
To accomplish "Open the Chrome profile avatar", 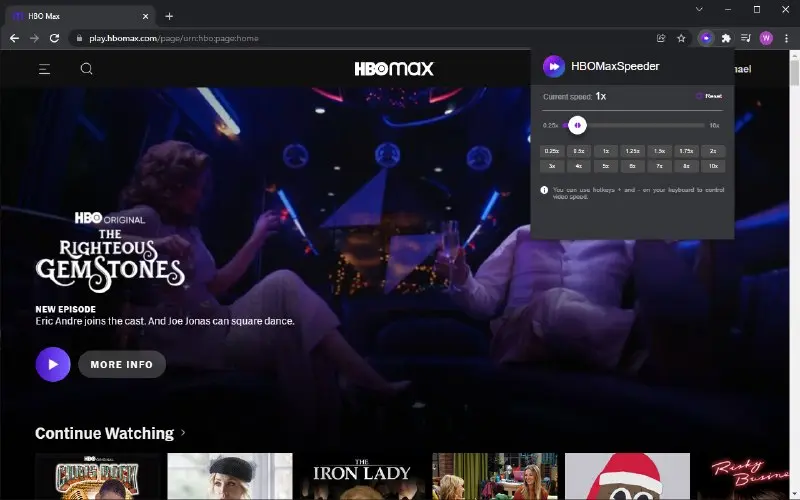I will coord(766,38).
